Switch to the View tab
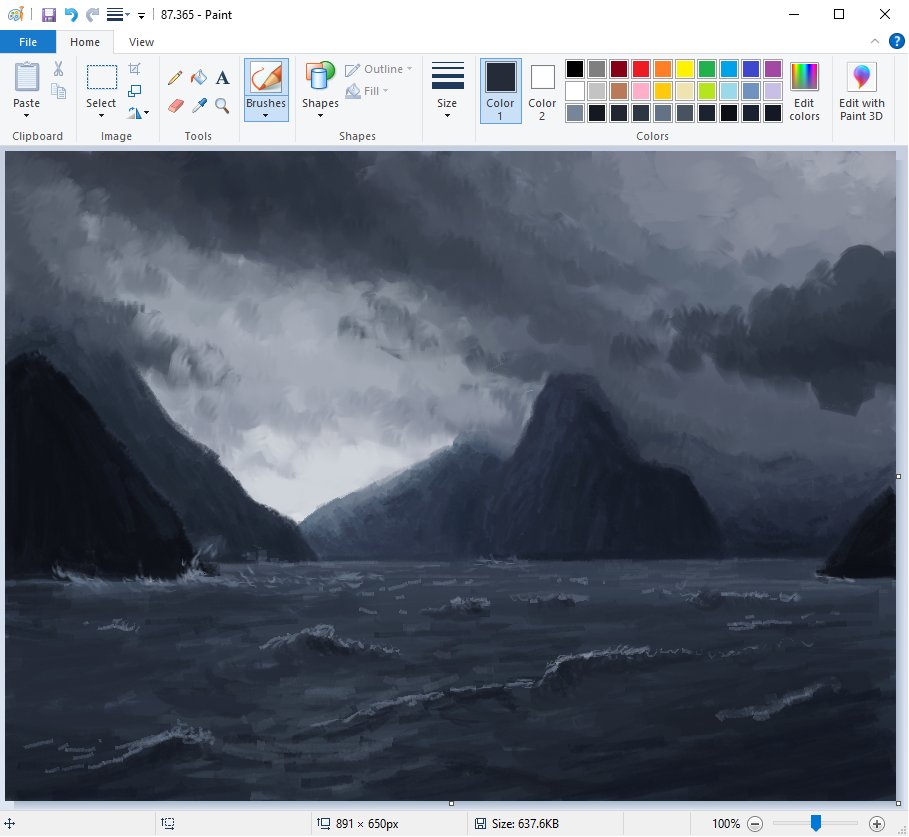Screen dimensions: 909x837 [141, 42]
